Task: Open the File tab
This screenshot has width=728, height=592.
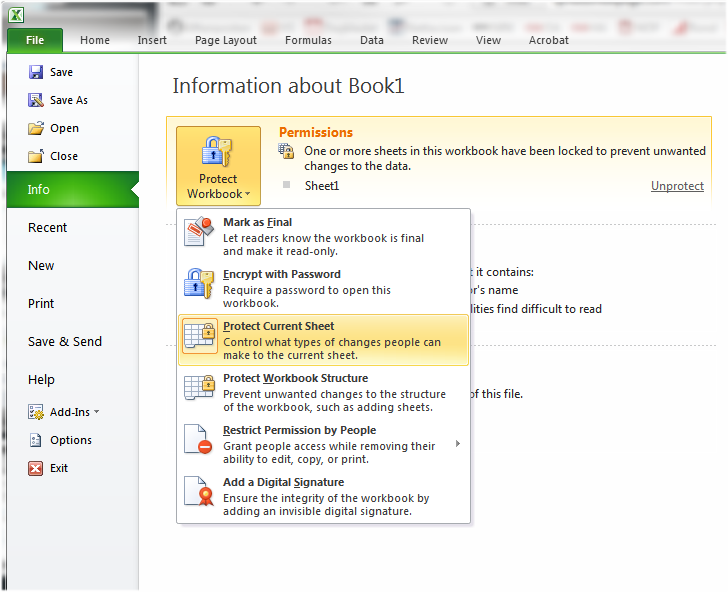Action: [x=35, y=40]
